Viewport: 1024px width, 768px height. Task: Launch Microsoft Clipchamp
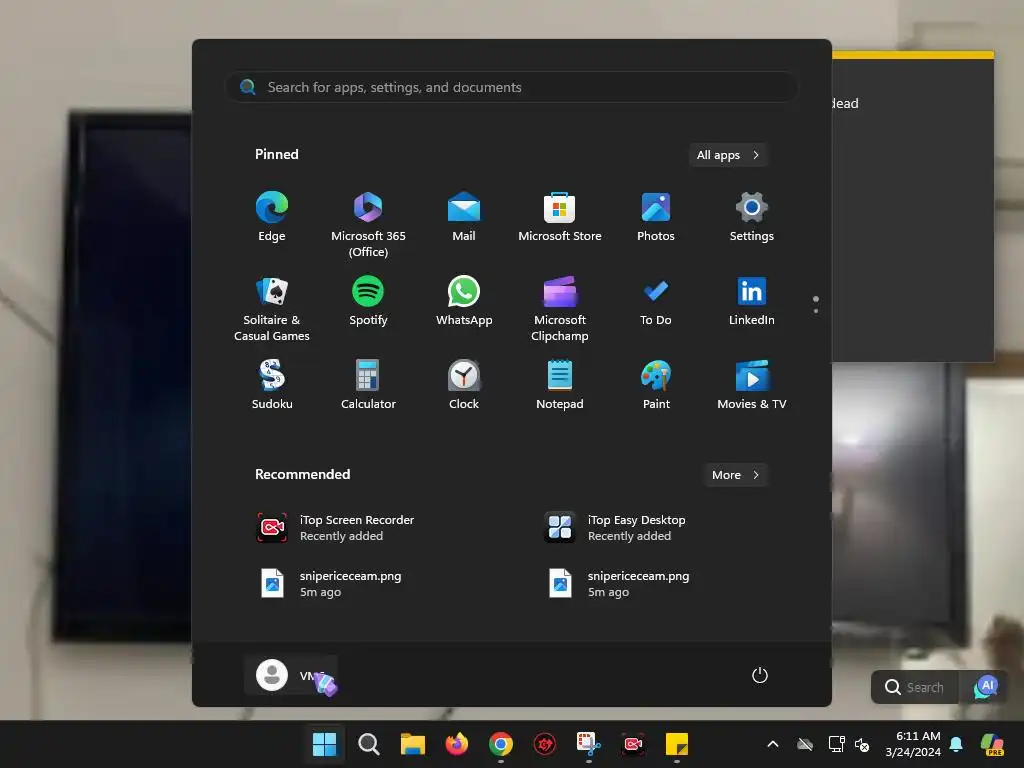560,308
